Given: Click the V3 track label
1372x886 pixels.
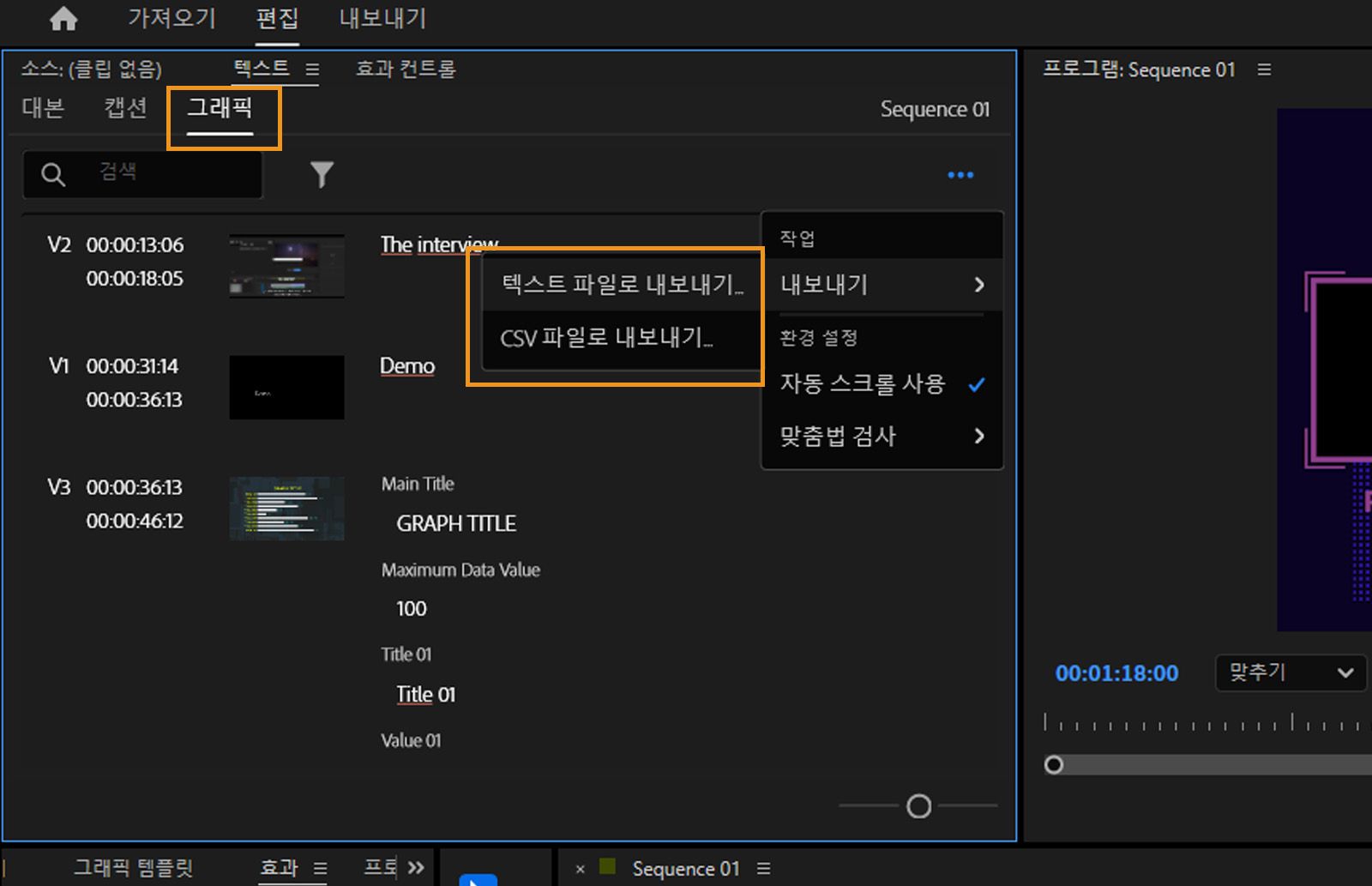Looking at the screenshot, I should 59,487.
